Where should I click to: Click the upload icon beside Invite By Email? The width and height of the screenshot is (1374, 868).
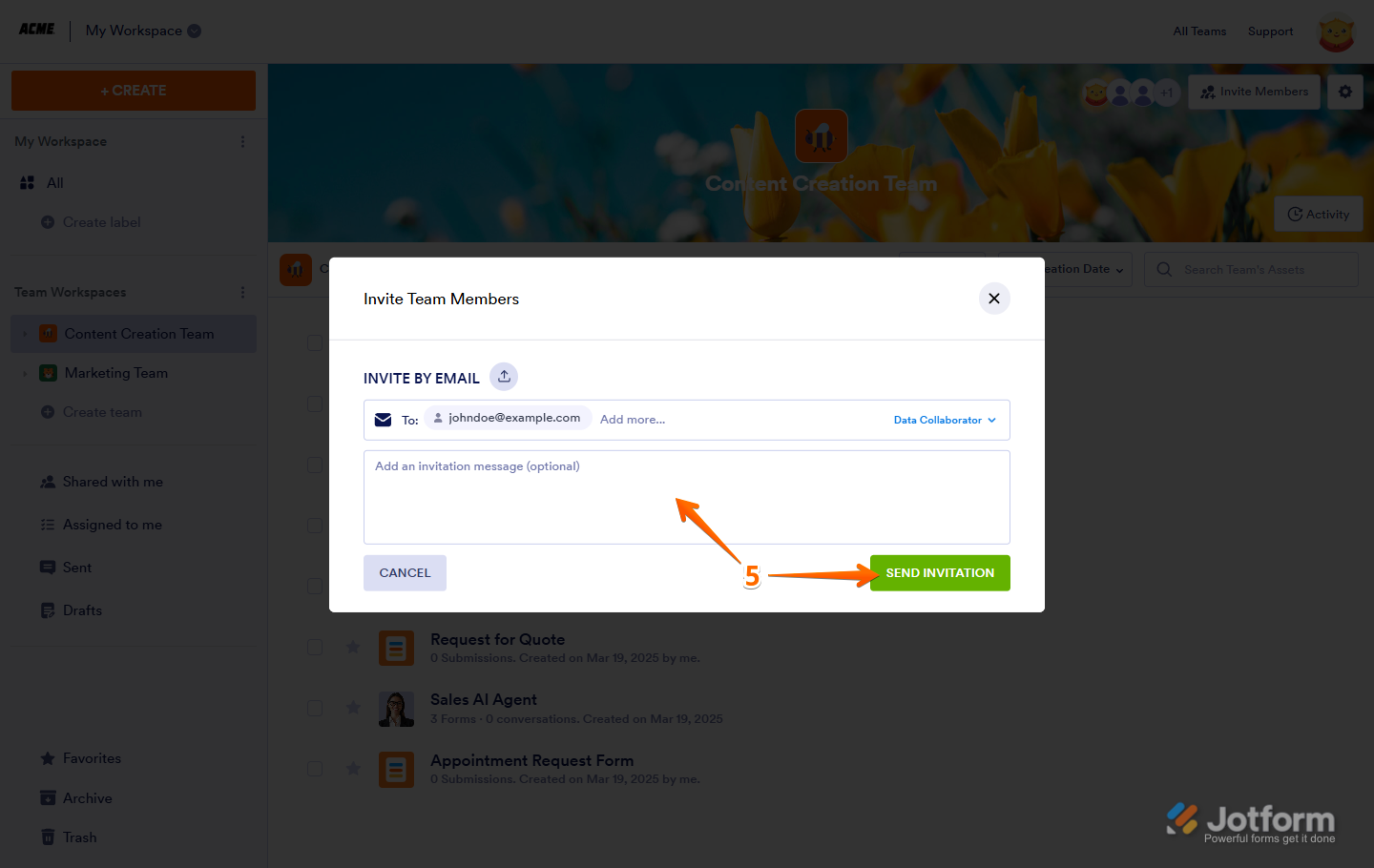504,377
